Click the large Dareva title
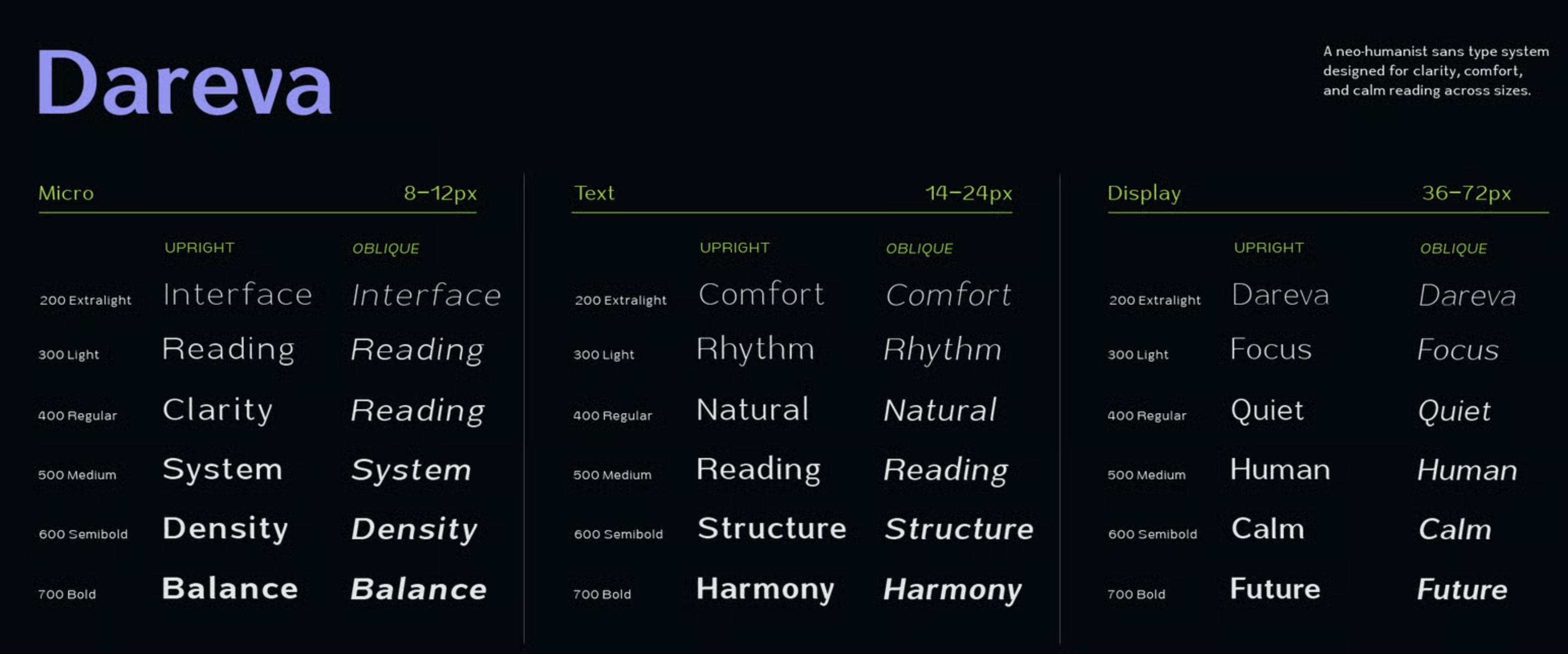1568x654 pixels. [x=184, y=83]
